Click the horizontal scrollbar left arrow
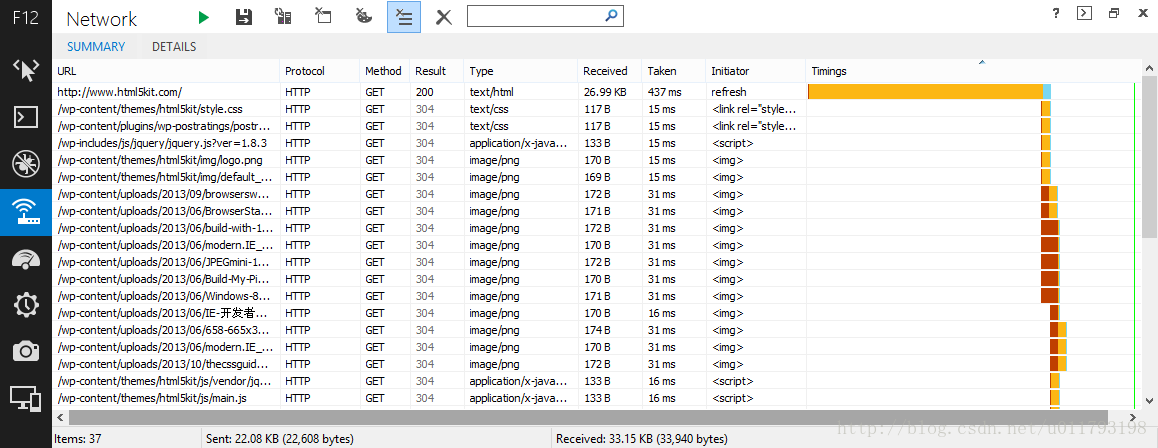Viewport: 1158px width, 448px height. [60, 417]
